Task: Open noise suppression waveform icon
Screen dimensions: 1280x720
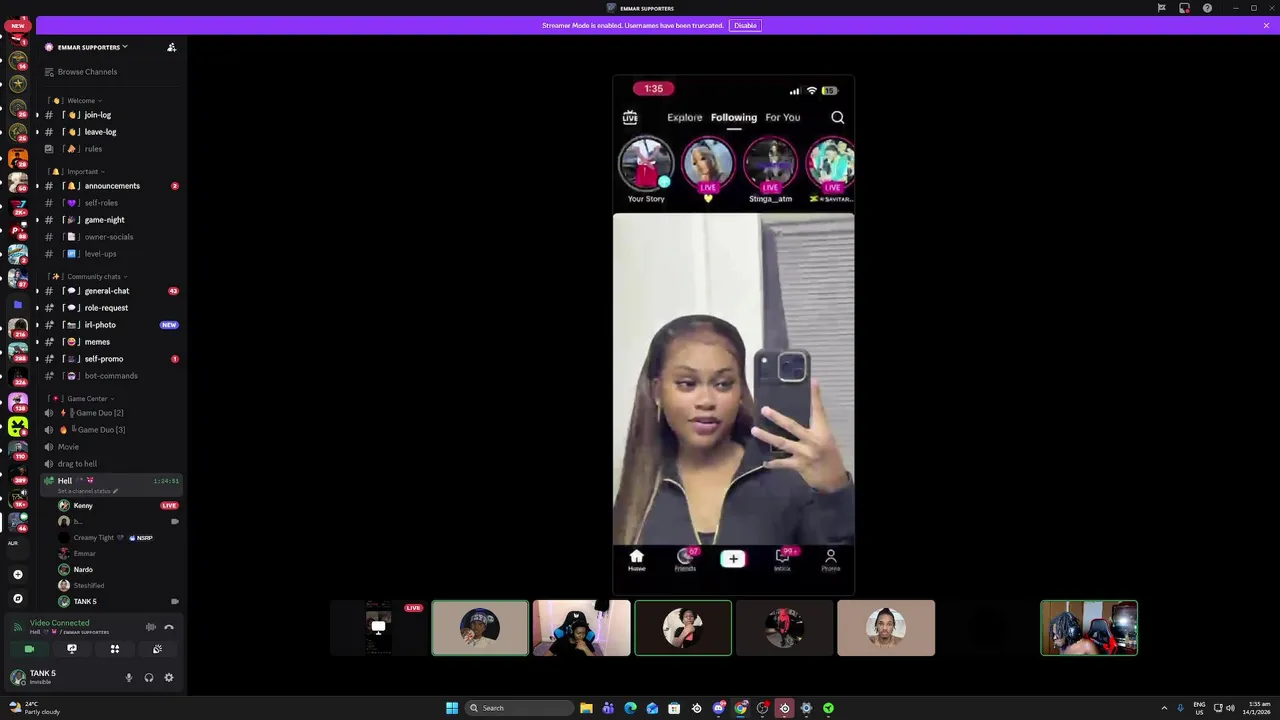Action: point(151,627)
